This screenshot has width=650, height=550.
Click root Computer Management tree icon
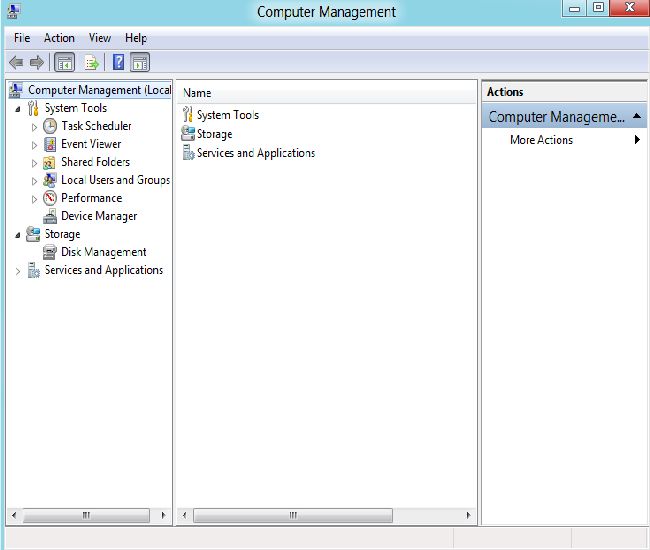tap(16, 90)
